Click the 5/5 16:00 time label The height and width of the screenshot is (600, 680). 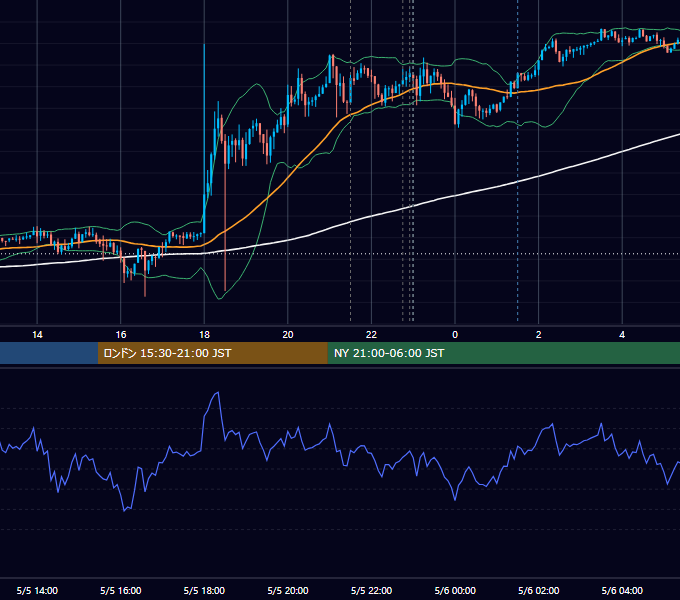pyautogui.click(x=121, y=590)
